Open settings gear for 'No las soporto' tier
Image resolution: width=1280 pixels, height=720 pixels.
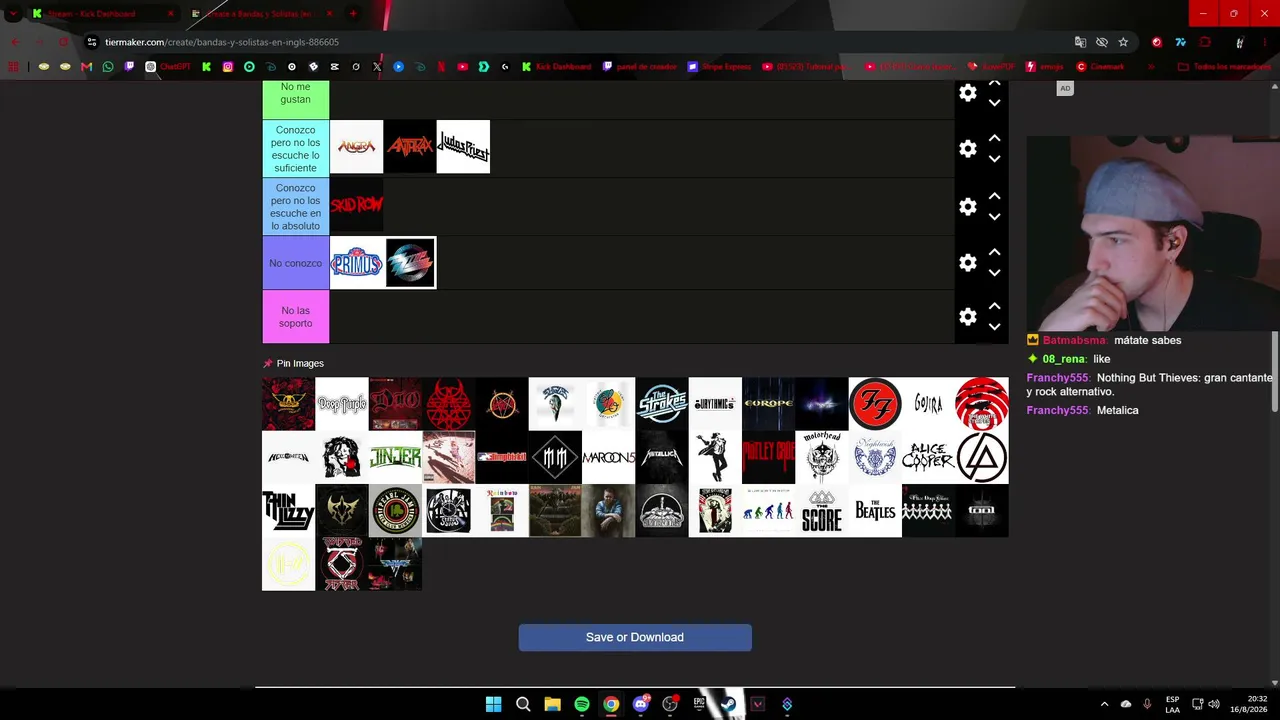click(x=968, y=317)
